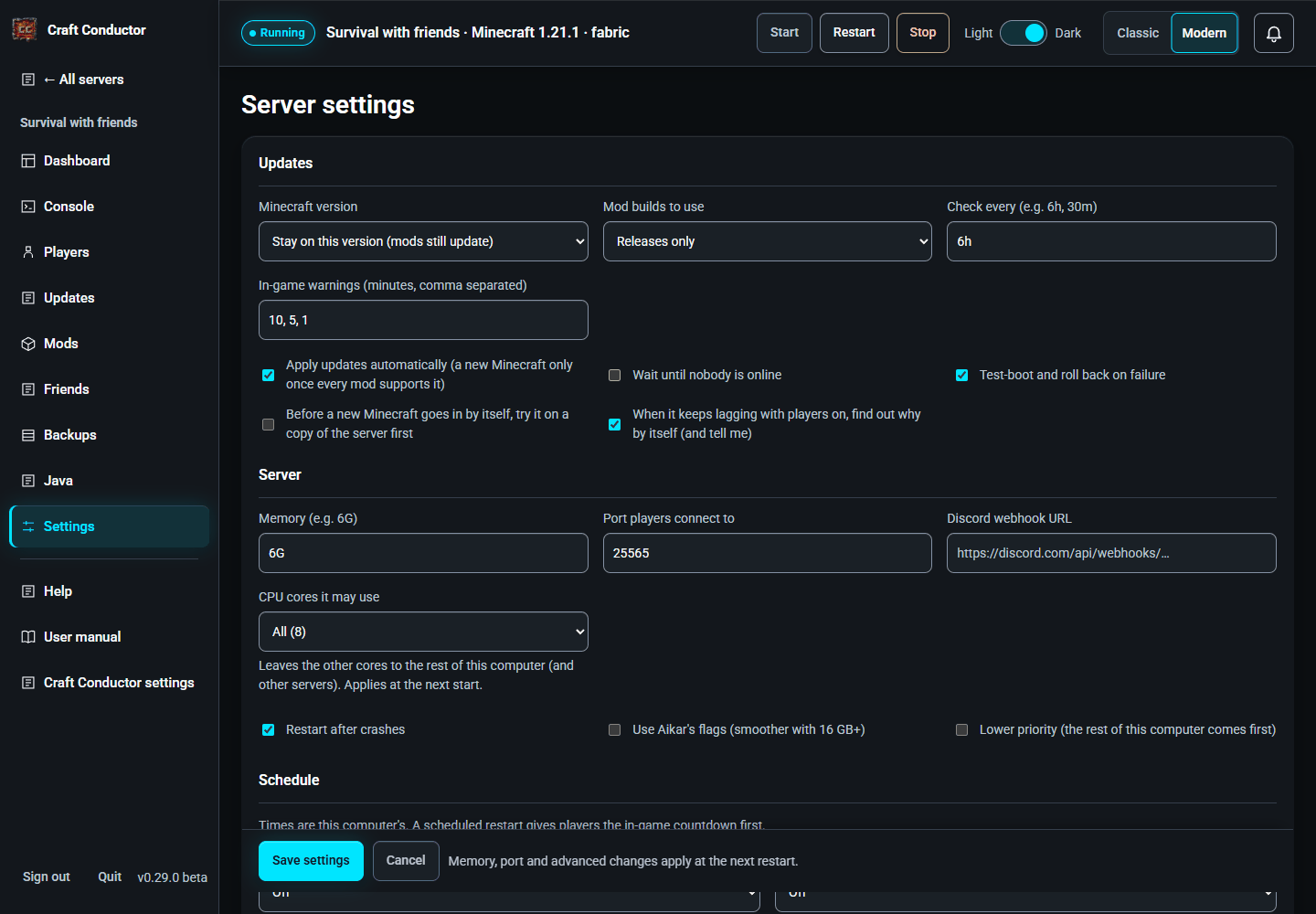1316x914 pixels.
Task: Focus the Memory input field
Action: pyautogui.click(x=423, y=553)
